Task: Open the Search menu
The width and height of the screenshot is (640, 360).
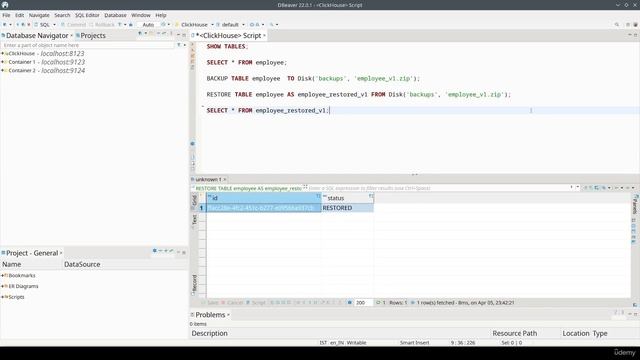Action: (x=62, y=15)
